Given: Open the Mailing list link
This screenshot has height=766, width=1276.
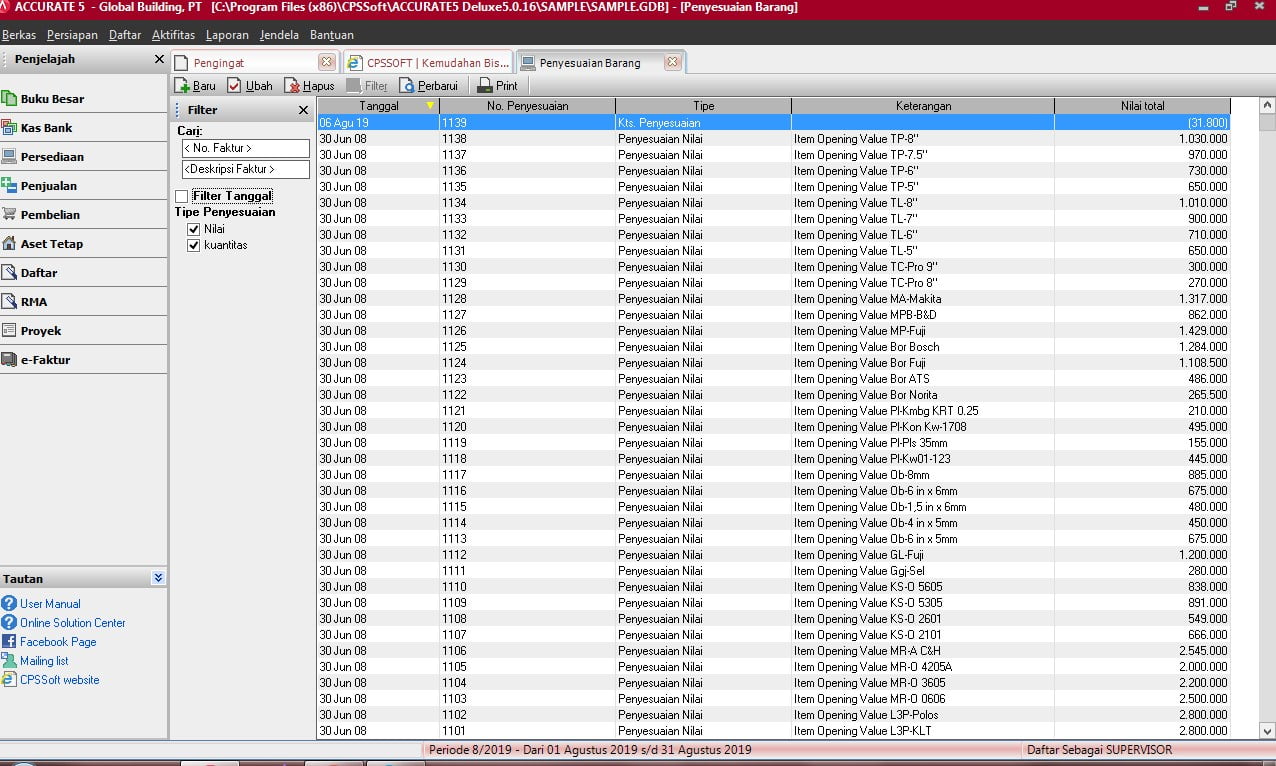Looking at the screenshot, I should 44,661.
